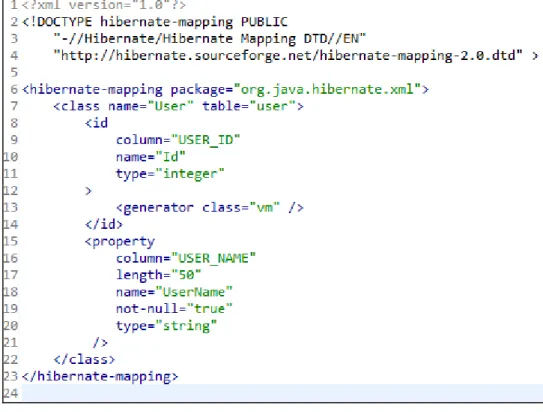Click the name="UserName" attribute
Screen dimensions: 543x412
coord(174,292)
